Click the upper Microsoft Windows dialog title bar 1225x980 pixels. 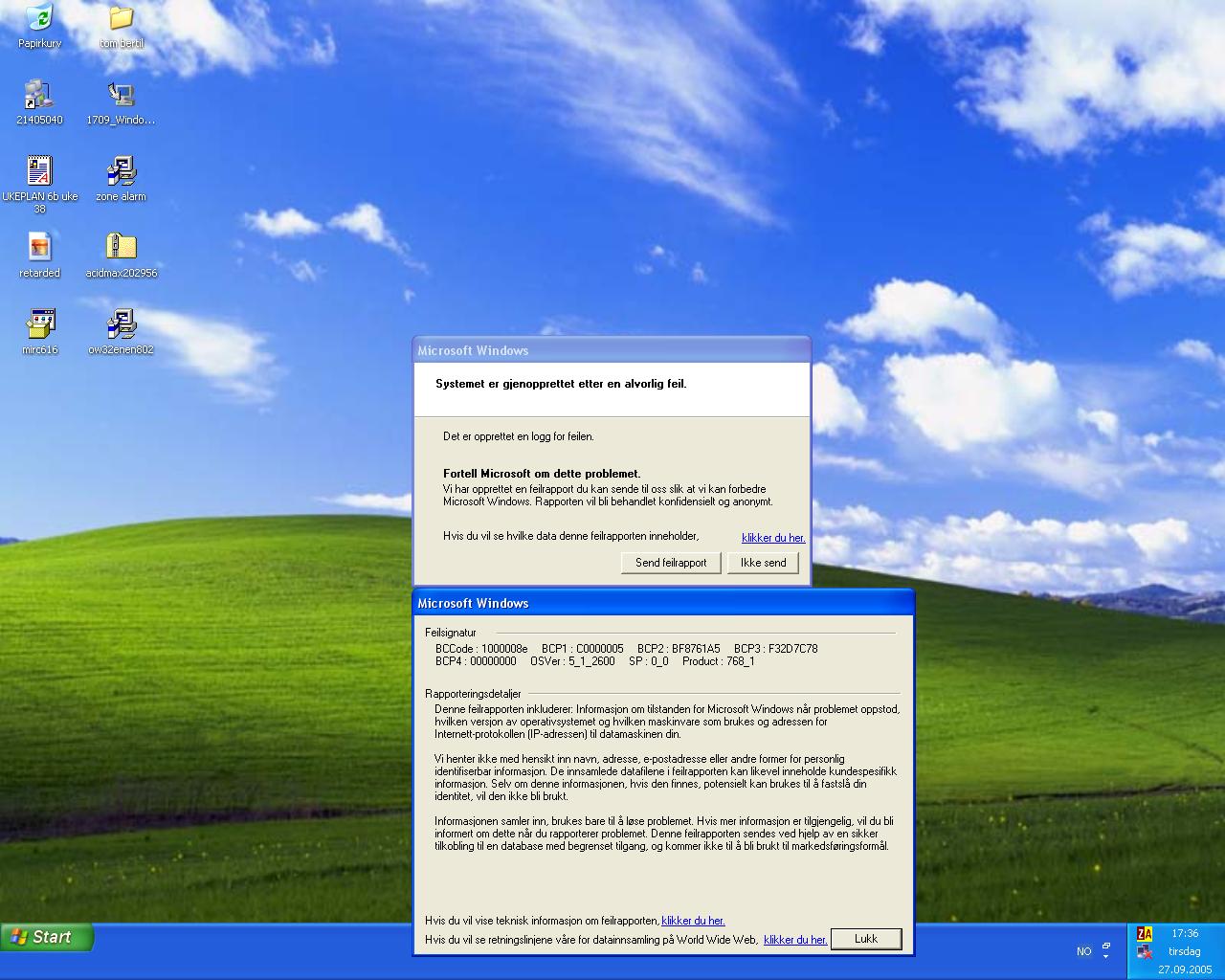point(612,350)
